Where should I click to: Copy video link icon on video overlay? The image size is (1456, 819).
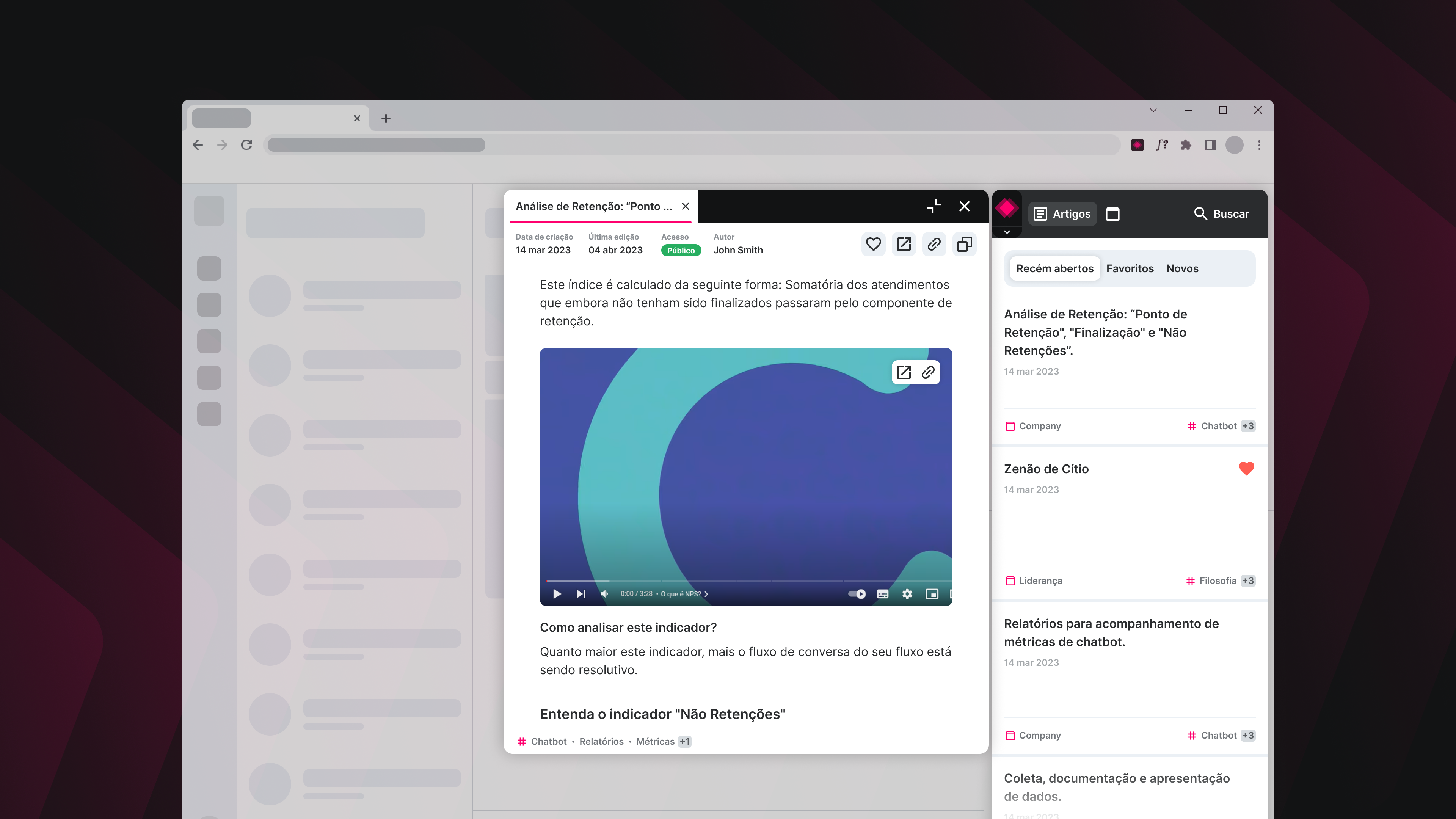pos(928,372)
